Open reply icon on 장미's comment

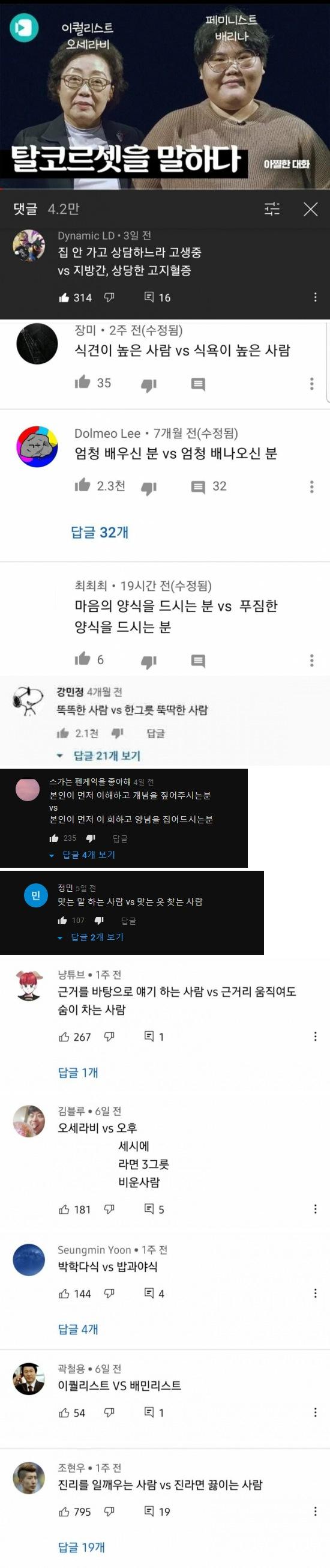coord(198,384)
